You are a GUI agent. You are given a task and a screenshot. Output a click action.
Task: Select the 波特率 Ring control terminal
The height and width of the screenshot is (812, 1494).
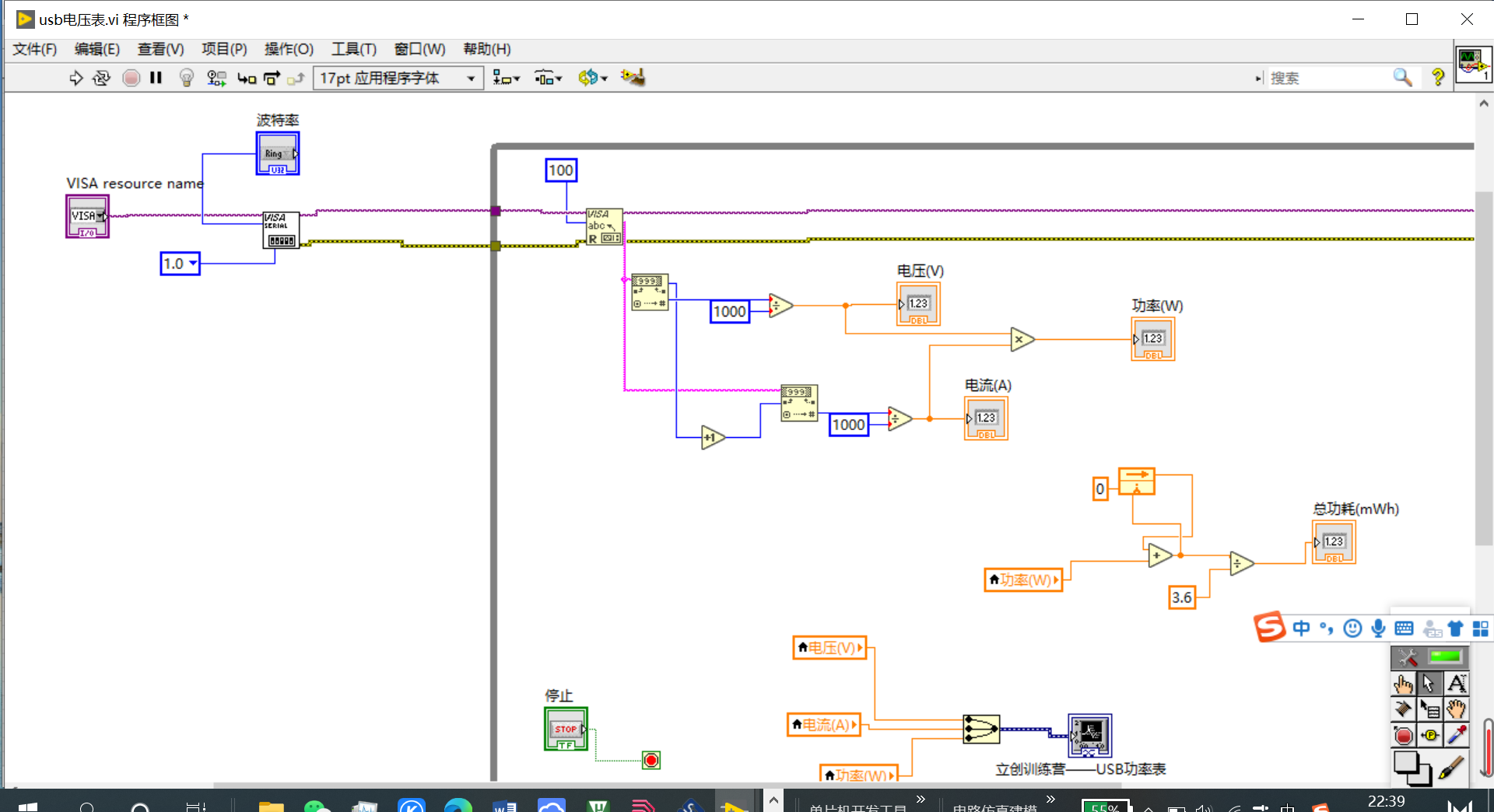tap(278, 153)
